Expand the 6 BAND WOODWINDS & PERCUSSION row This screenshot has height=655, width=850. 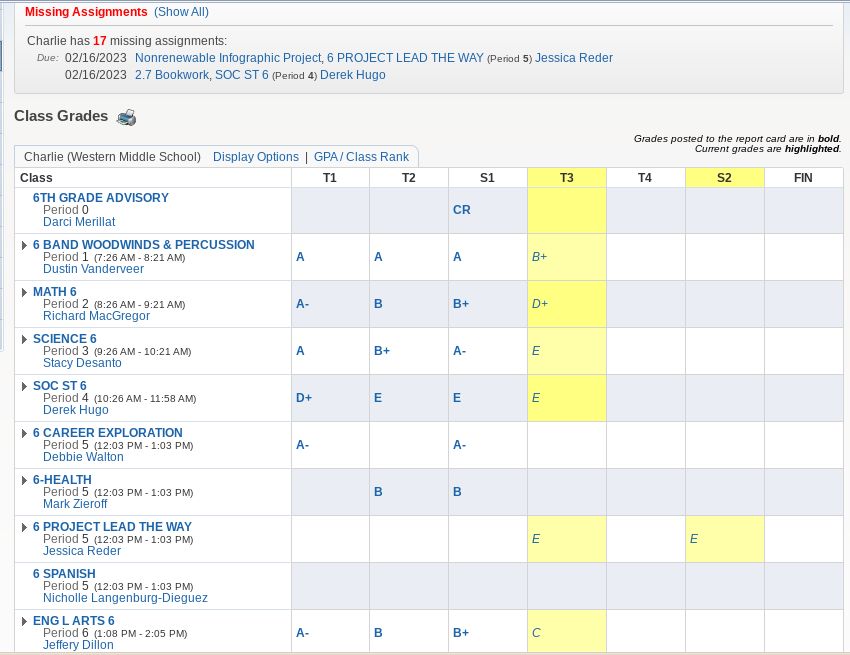coord(24,245)
